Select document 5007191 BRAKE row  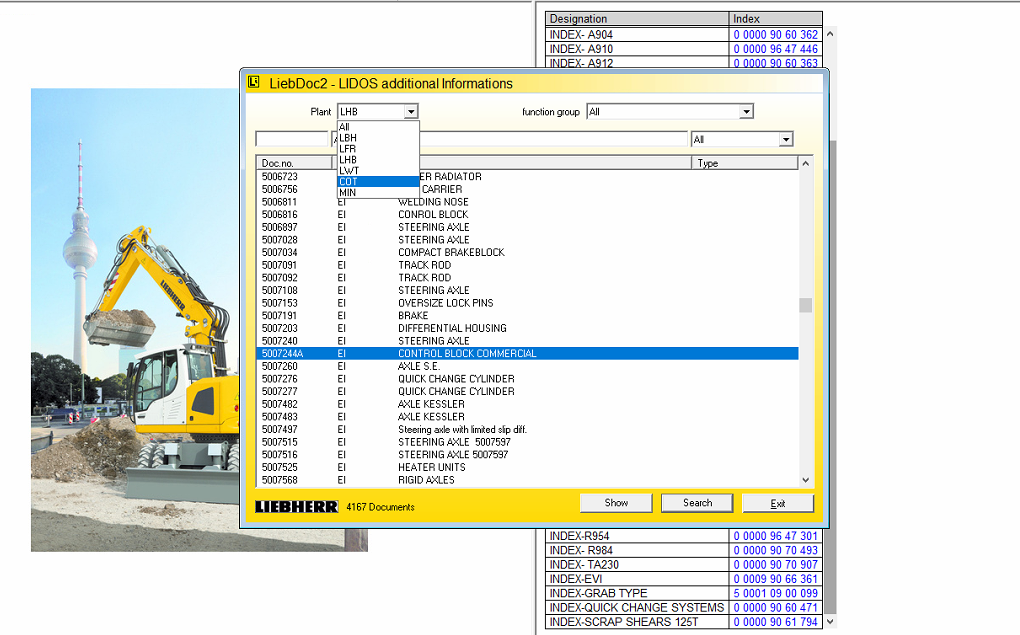pyautogui.click(x=400, y=315)
